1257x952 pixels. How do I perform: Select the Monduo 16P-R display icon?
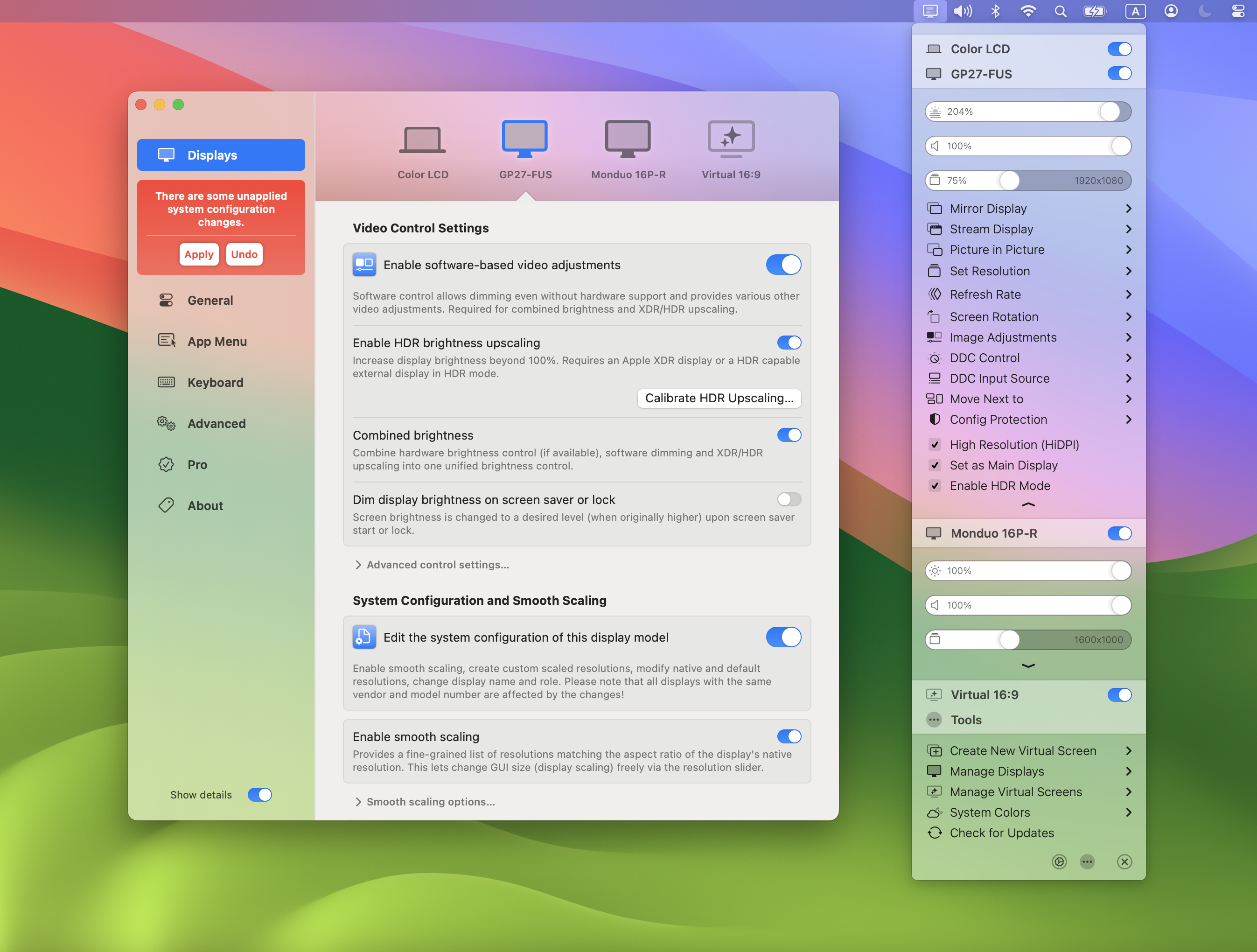click(628, 138)
